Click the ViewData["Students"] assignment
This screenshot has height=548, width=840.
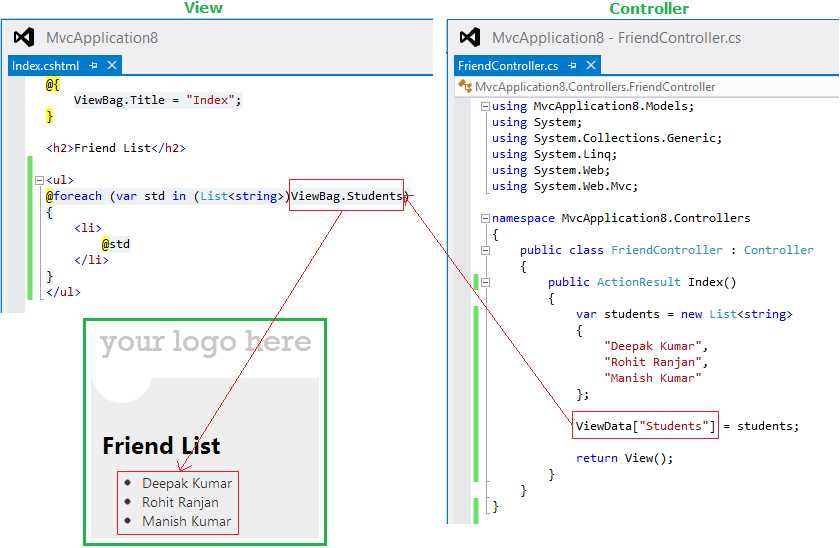[x=646, y=426]
